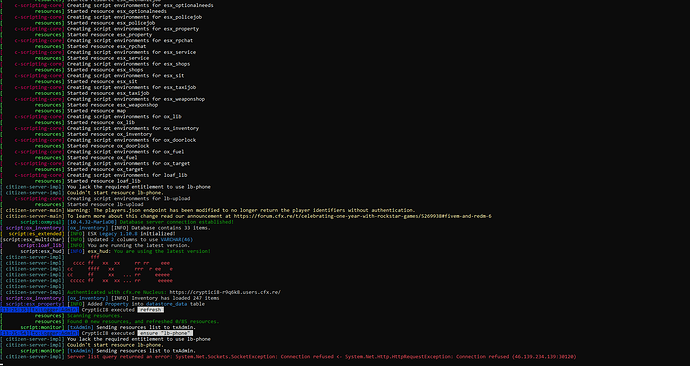Select the 'Started resource ox_target' line
Image resolution: width=690 pixels, height=366 pixels.
click(x=105, y=169)
